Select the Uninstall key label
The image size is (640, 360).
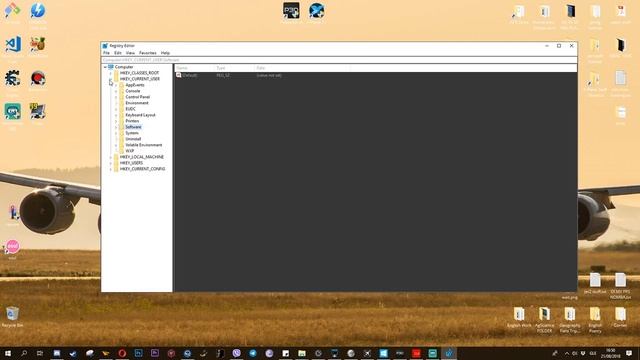pyautogui.click(x=133, y=139)
